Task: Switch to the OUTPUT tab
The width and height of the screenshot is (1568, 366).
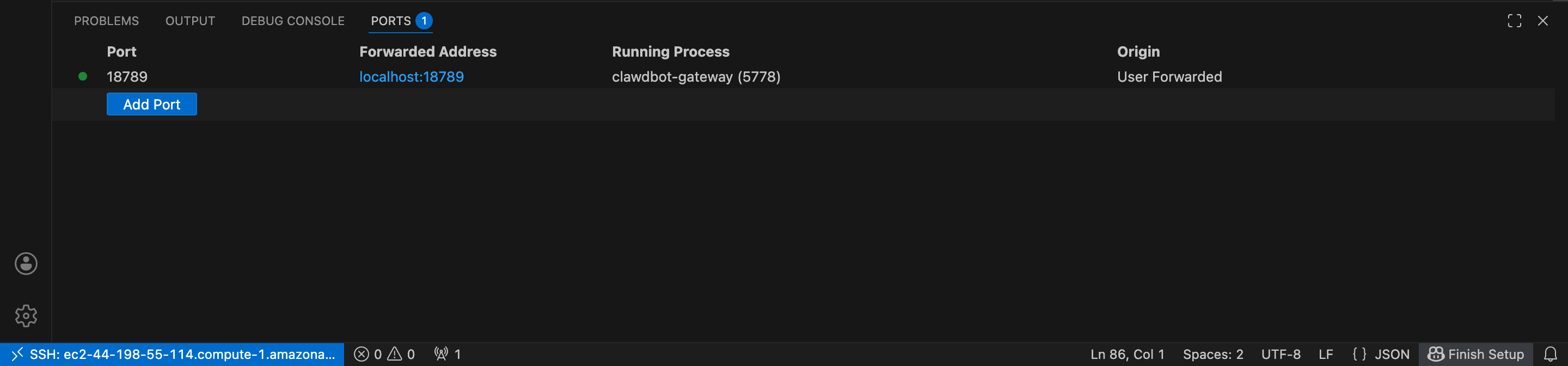Action: pyautogui.click(x=190, y=21)
